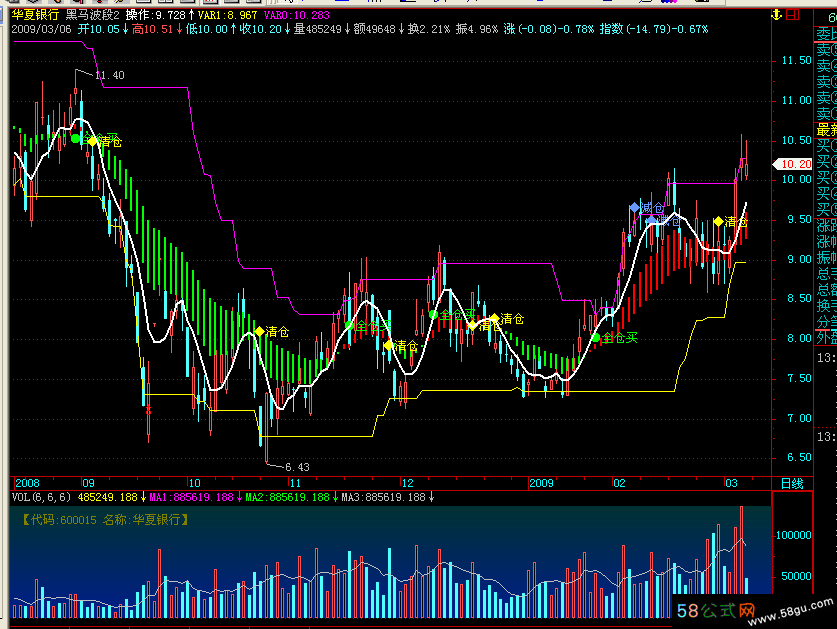Select the 10 month label on time axis
Viewport: 837px width, 629px height.
[194, 483]
